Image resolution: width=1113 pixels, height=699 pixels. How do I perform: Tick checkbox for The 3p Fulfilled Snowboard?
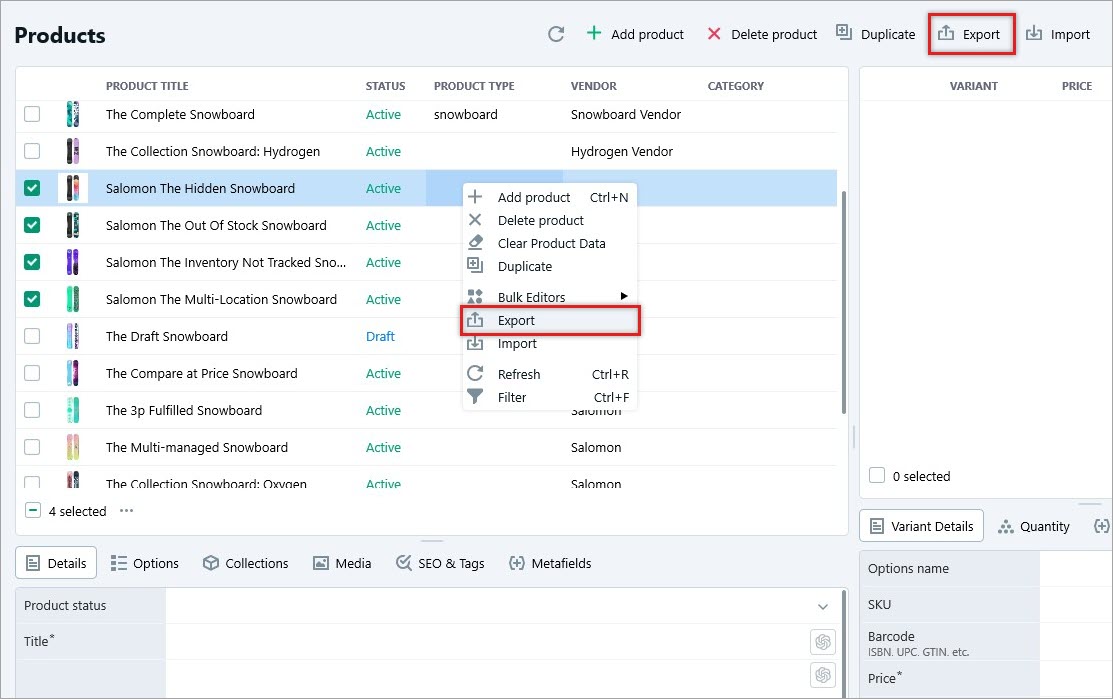(x=32, y=409)
